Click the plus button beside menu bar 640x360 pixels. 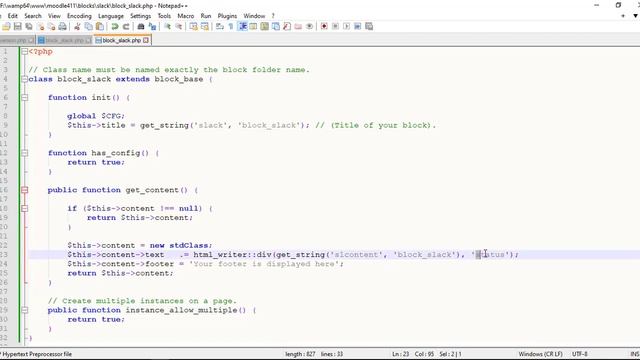point(623,16)
